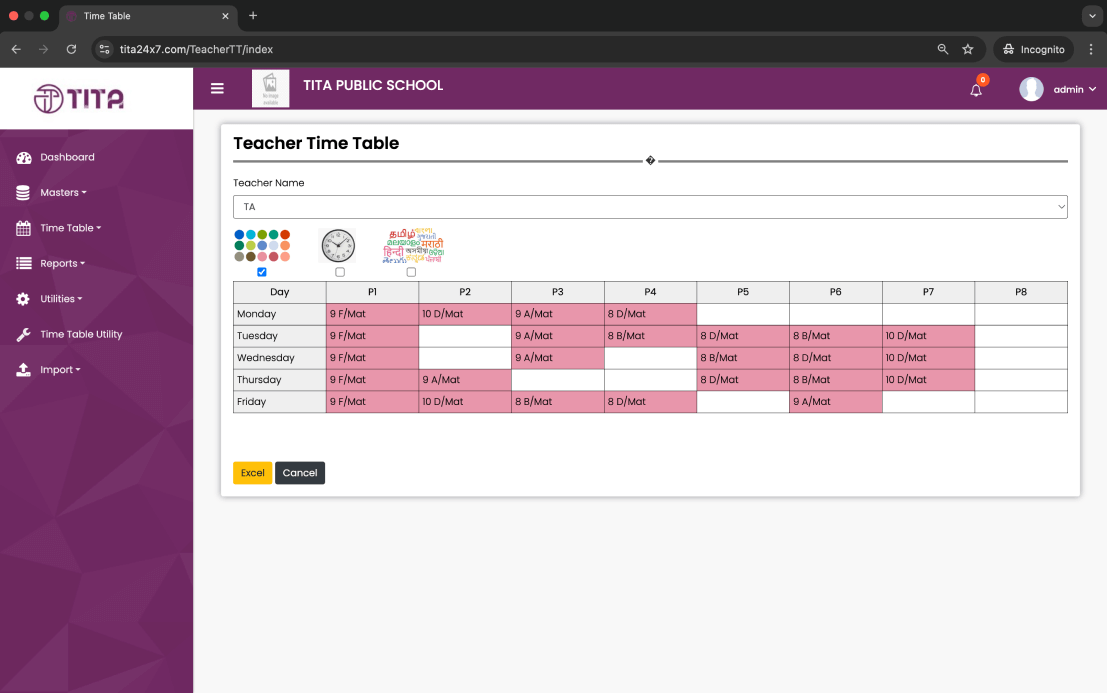Click the Masters database icon
Image resolution: width=1107 pixels, height=693 pixels.
(23, 193)
